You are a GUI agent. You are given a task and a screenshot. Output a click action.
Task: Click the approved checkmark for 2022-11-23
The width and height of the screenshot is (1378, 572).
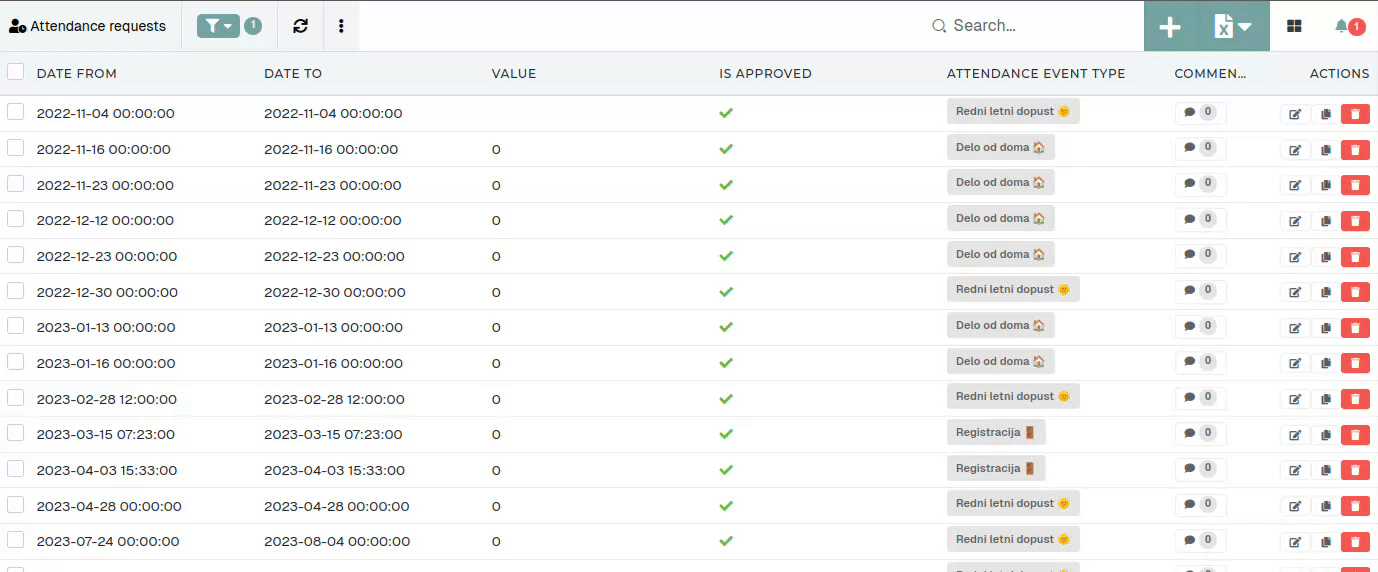pos(726,185)
